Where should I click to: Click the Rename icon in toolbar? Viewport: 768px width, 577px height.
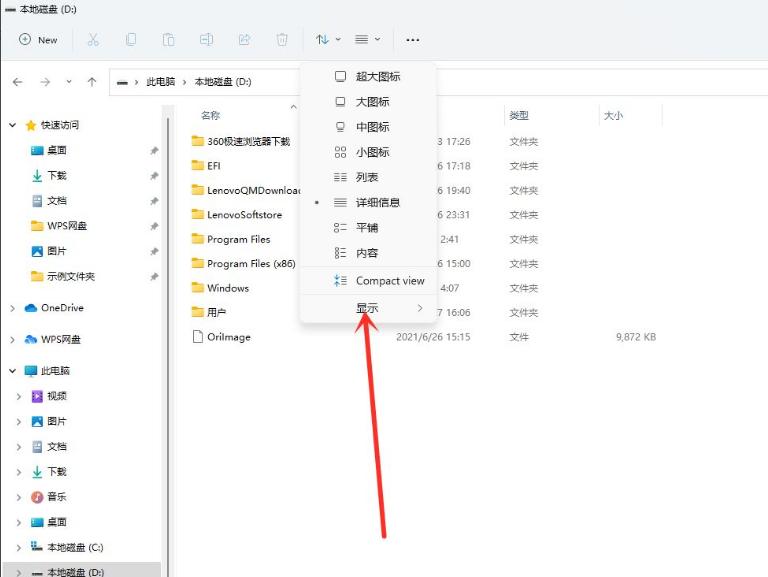(206, 40)
